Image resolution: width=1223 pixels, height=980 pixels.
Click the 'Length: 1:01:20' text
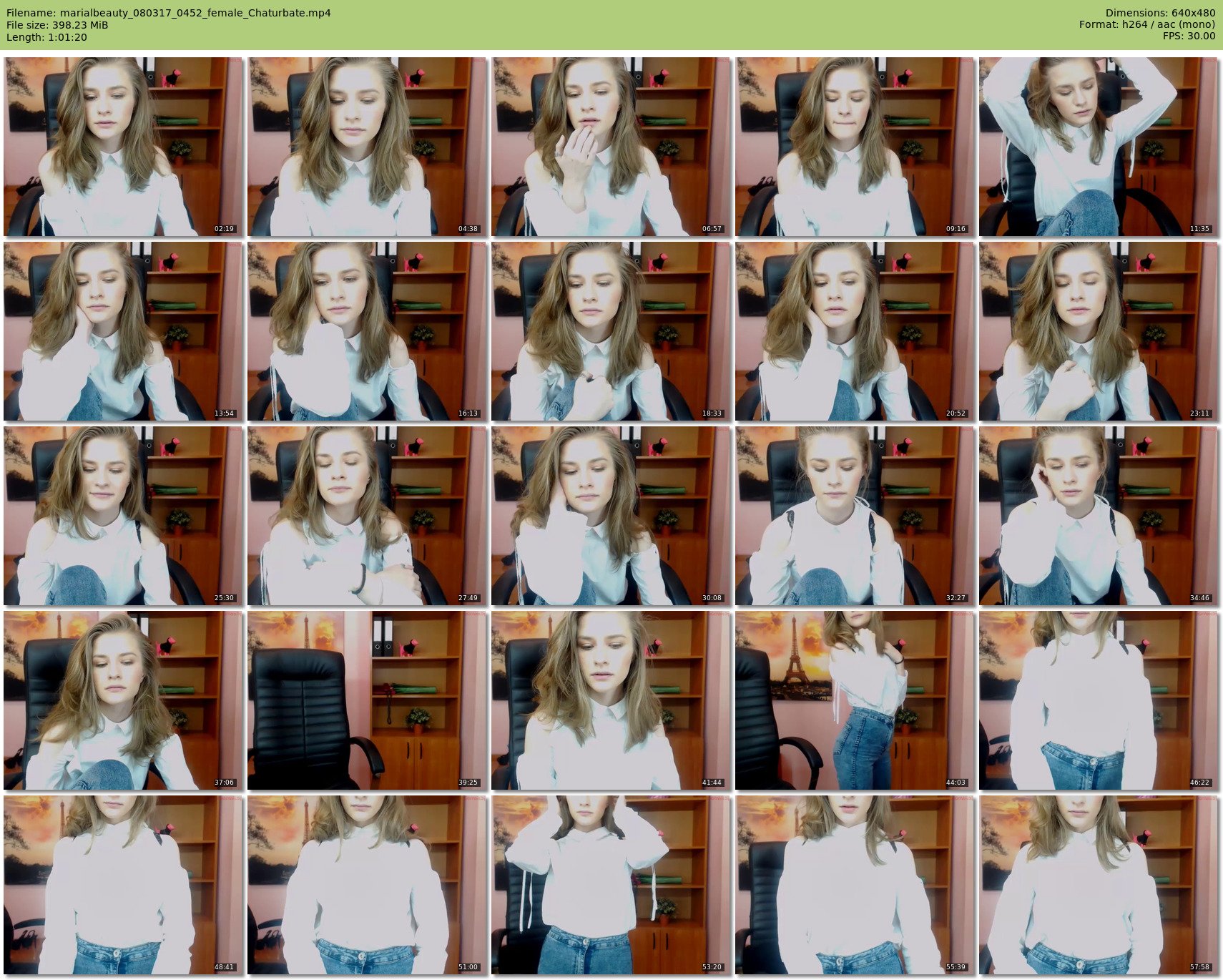tap(46, 37)
